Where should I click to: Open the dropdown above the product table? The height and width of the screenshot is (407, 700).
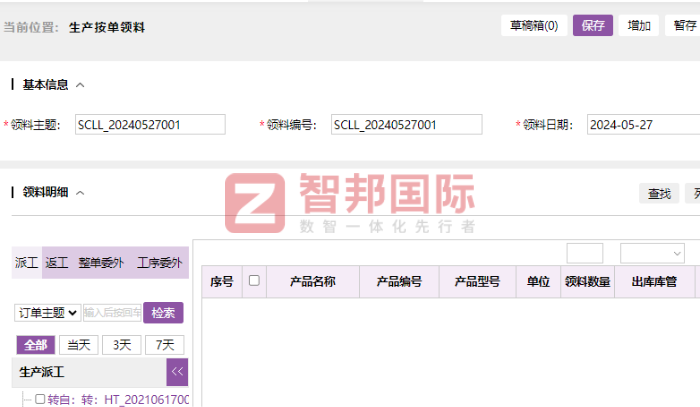click(x=652, y=253)
